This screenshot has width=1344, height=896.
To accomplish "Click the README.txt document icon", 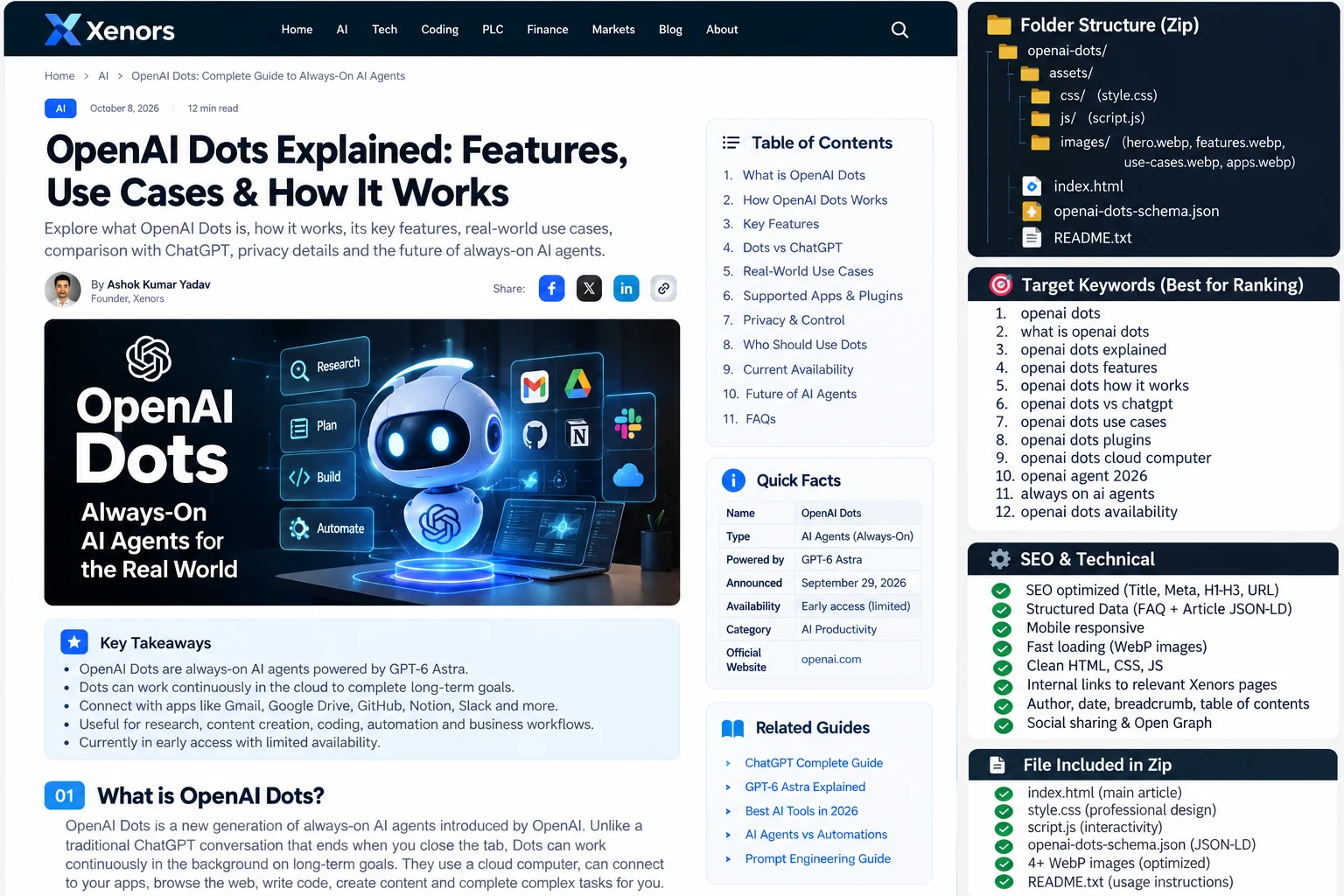I will click(x=1032, y=238).
